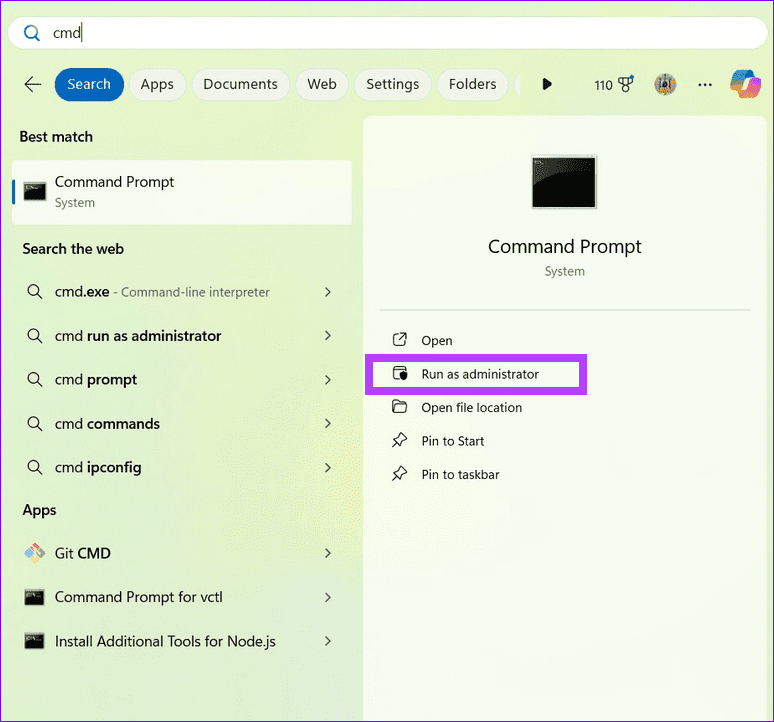The height and width of the screenshot is (722, 774).
Task: Click the Pin to taskbar pin icon
Action: 400,474
